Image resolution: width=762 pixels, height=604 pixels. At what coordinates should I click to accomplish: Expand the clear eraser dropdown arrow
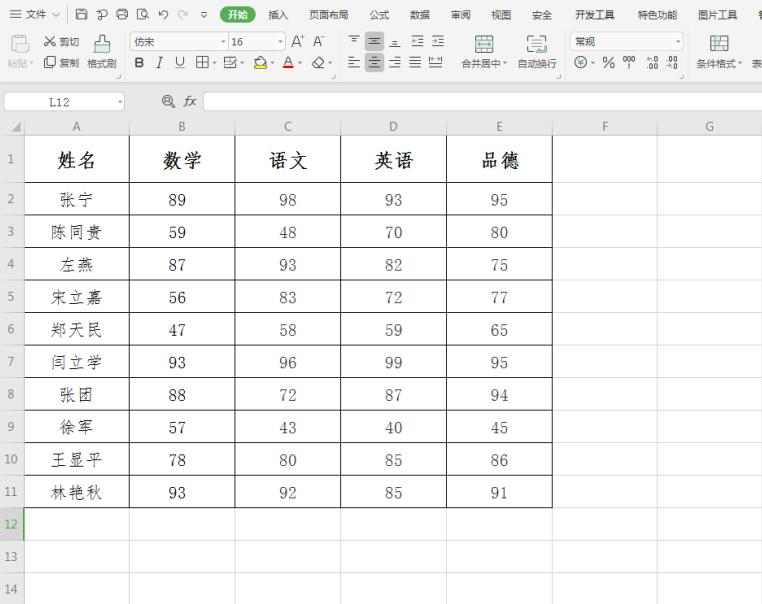(x=330, y=63)
